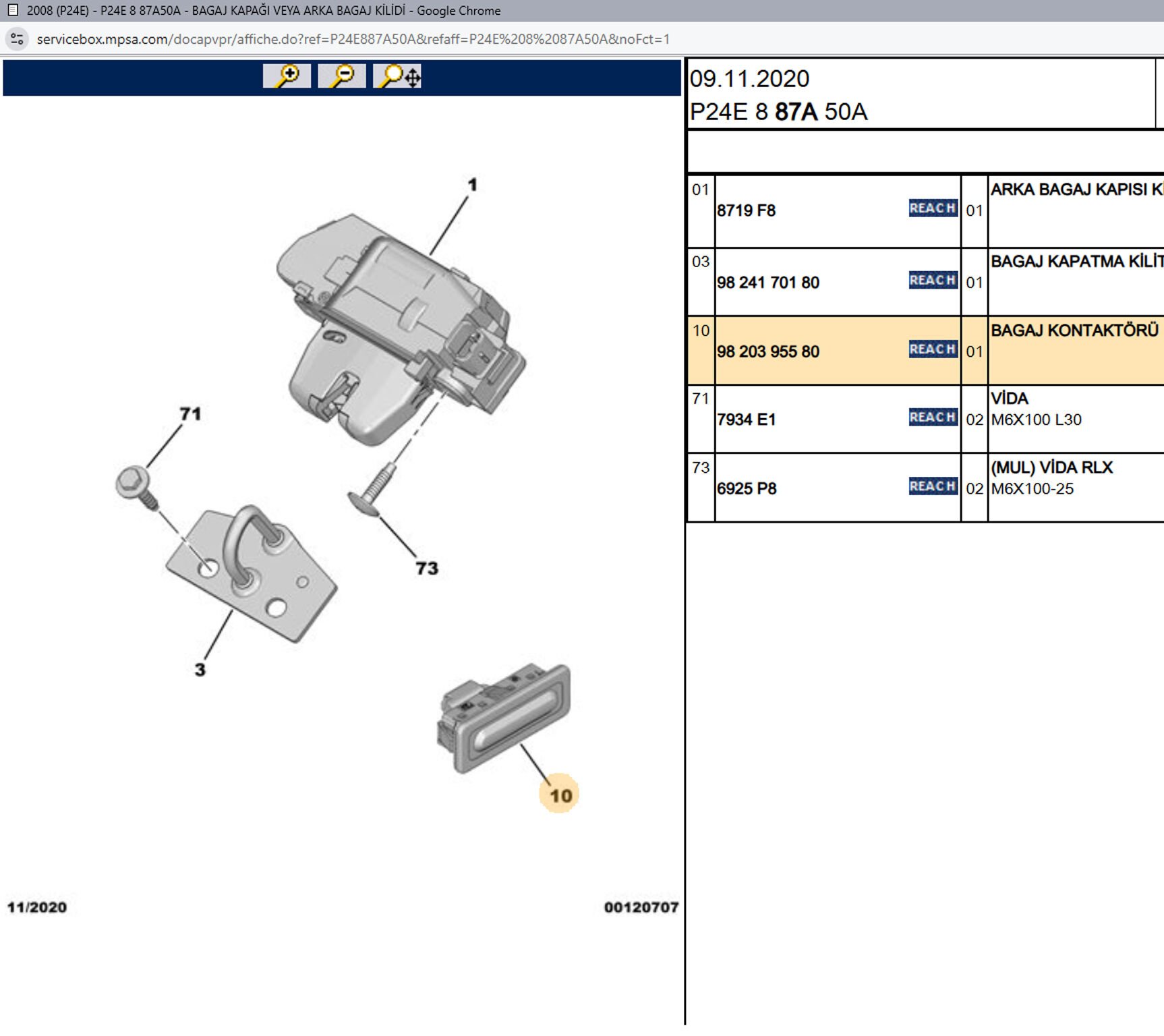Click the zoom out magnifier icon
Viewport: 1164px width, 1036px height.
tap(342, 76)
